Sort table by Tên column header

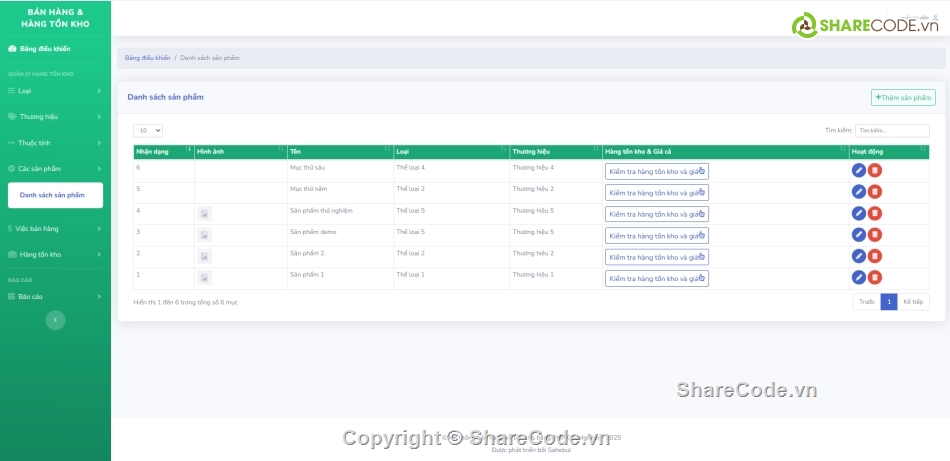coord(339,152)
